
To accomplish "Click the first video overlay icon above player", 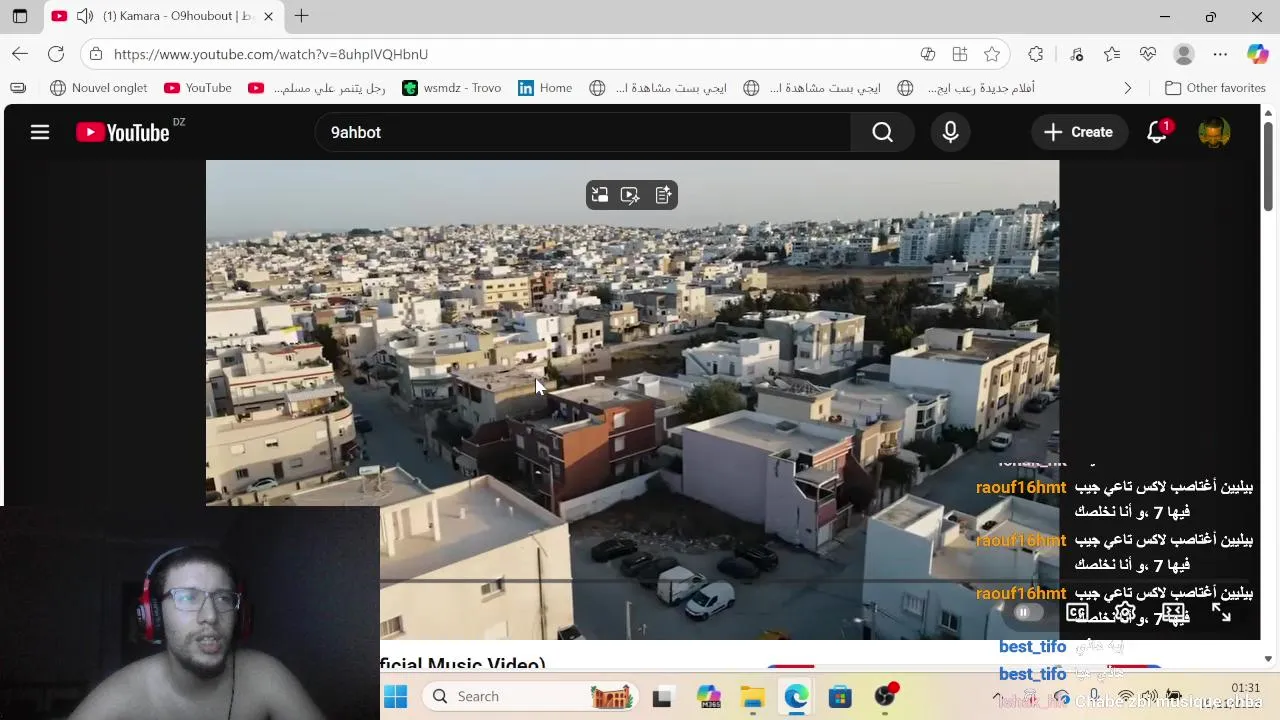I will point(600,195).
